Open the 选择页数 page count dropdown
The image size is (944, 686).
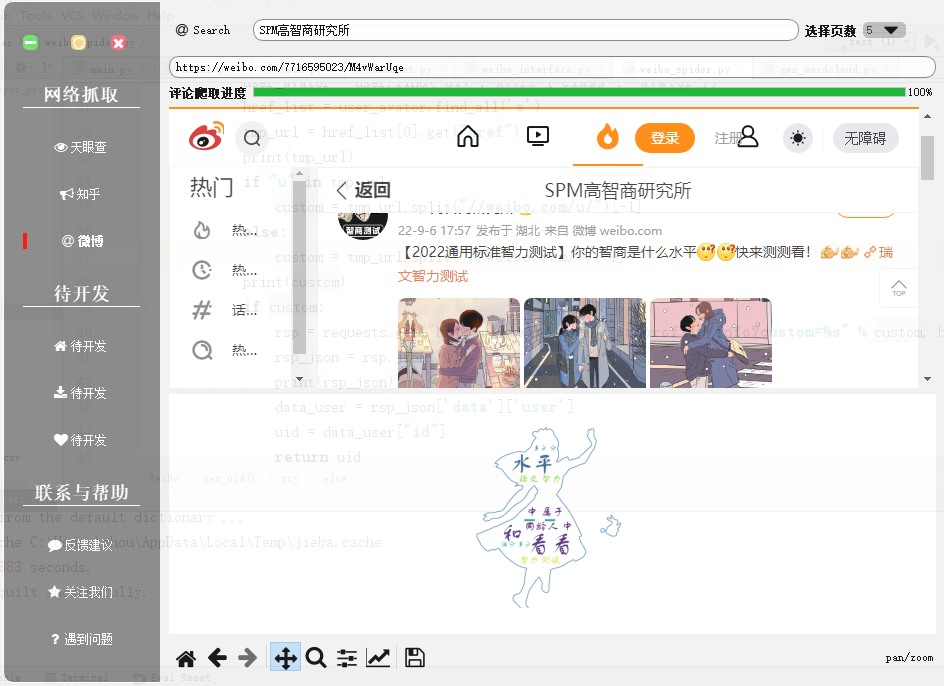pos(884,31)
